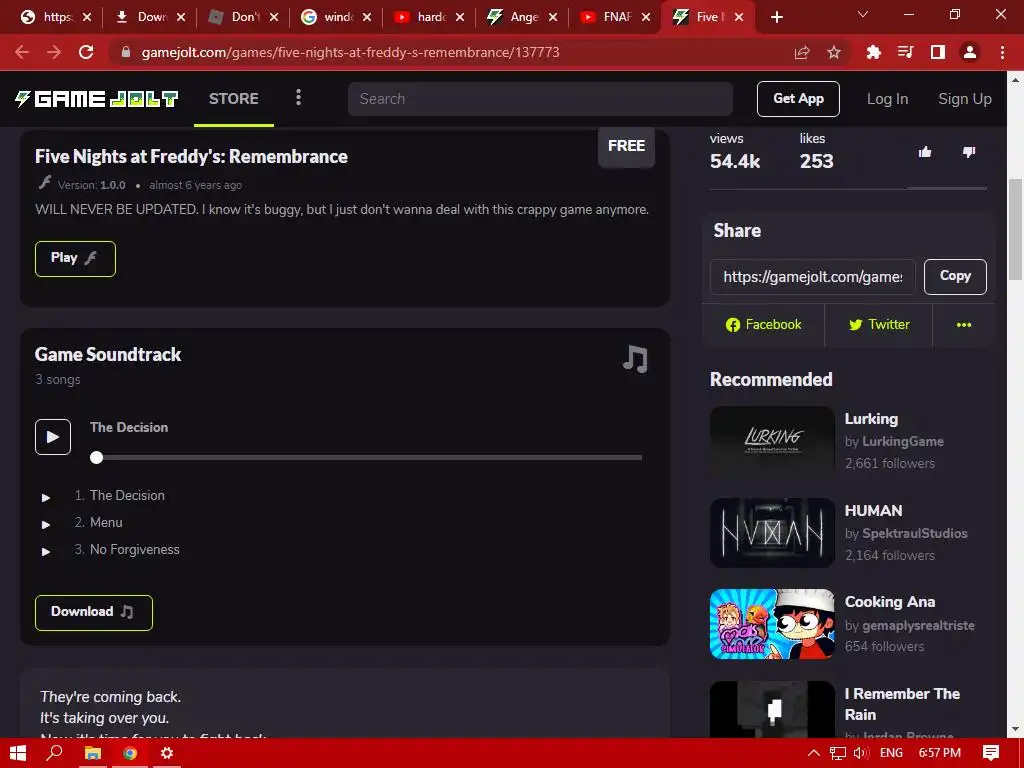Open the tab search chevron
This screenshot has width=1024, height=768.
tap(863, 14)
